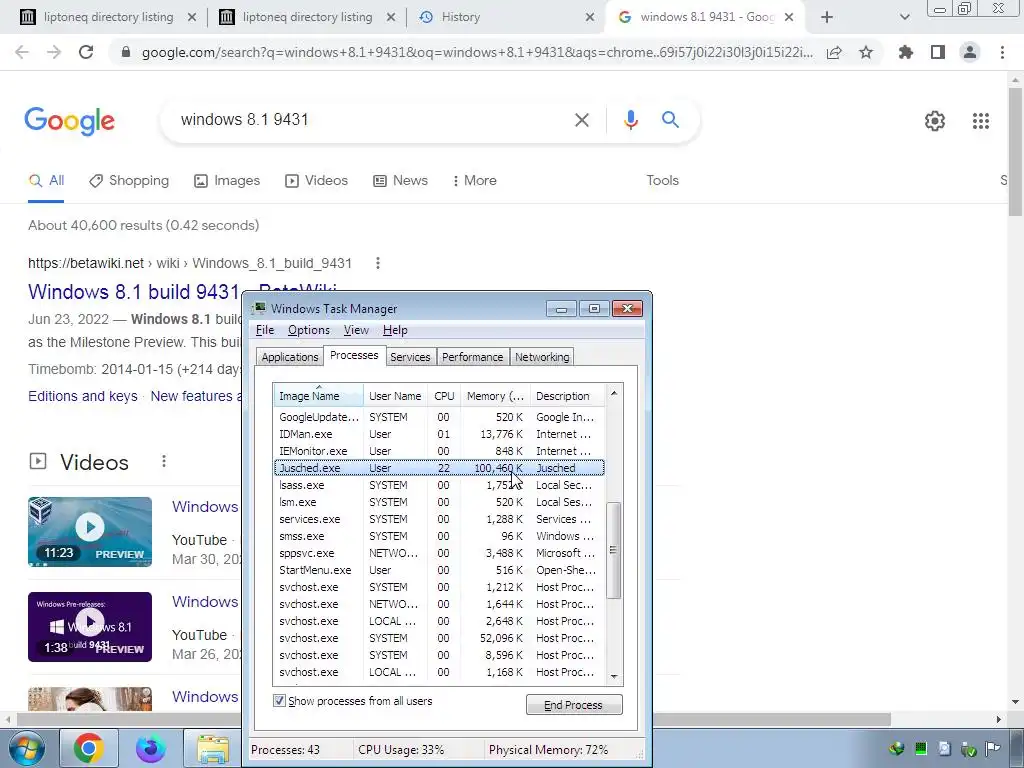
Task: Submit search with magnifier icon
Action: click(x=670, y=120)
